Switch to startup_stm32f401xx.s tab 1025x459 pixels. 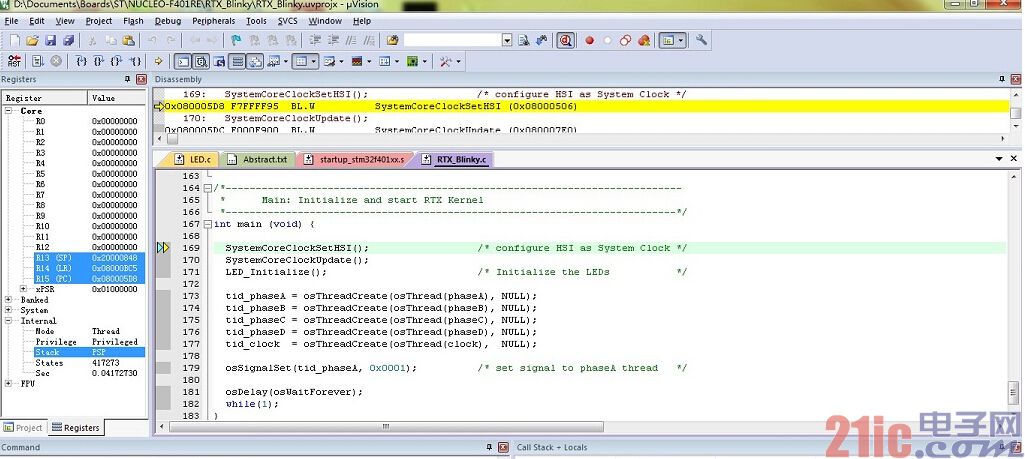coord(356,160)
